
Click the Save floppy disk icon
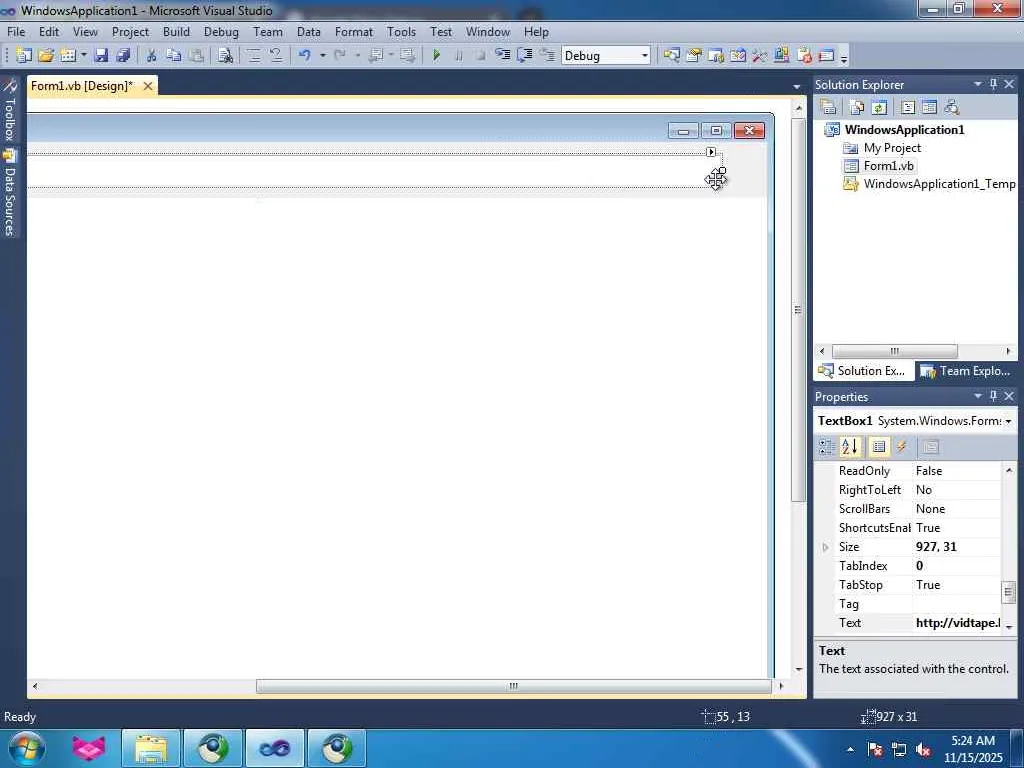[x=101, y=56]
